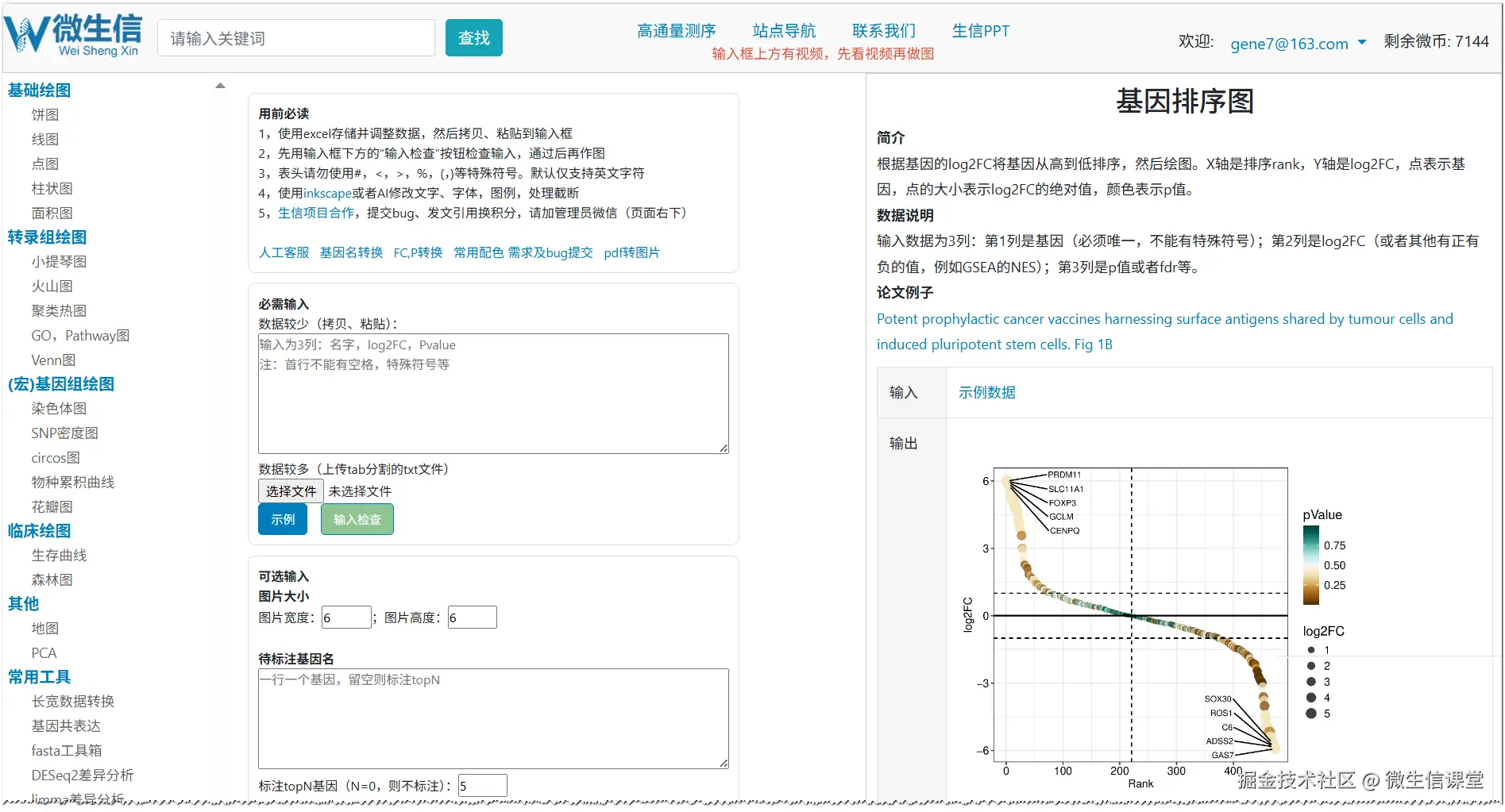The width and height of the screenshot is (1505, 812).
Task: Click the green 输入检查 button
Action: click(357, 520)
